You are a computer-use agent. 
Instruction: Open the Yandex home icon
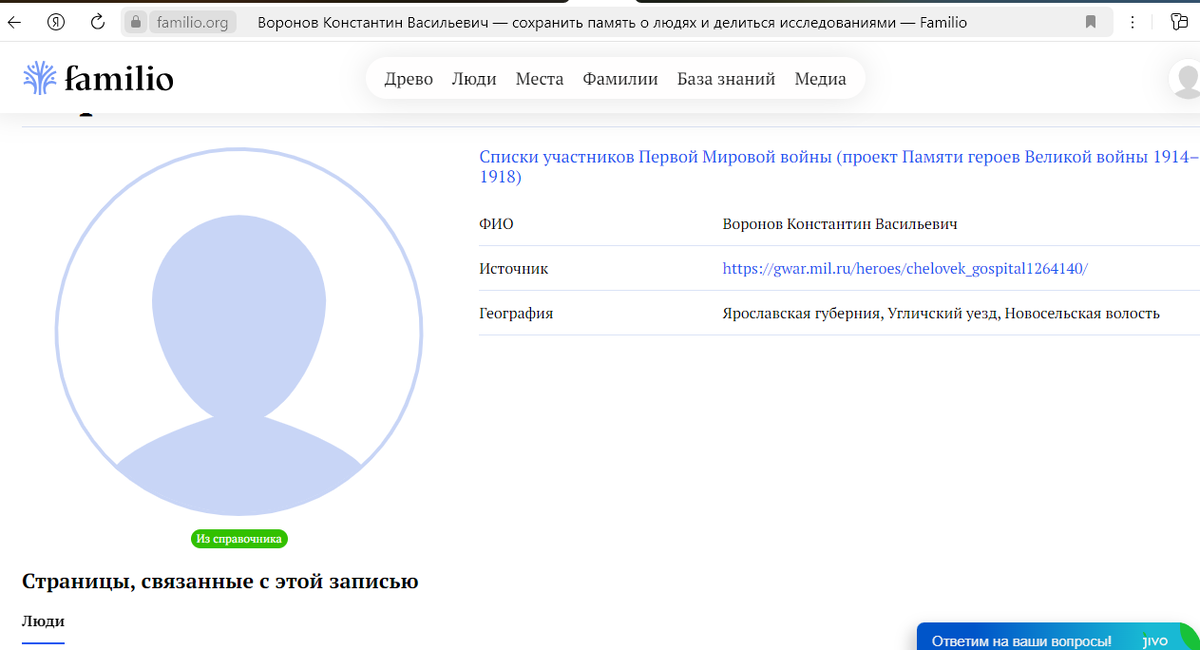click(x=57, y=21)
